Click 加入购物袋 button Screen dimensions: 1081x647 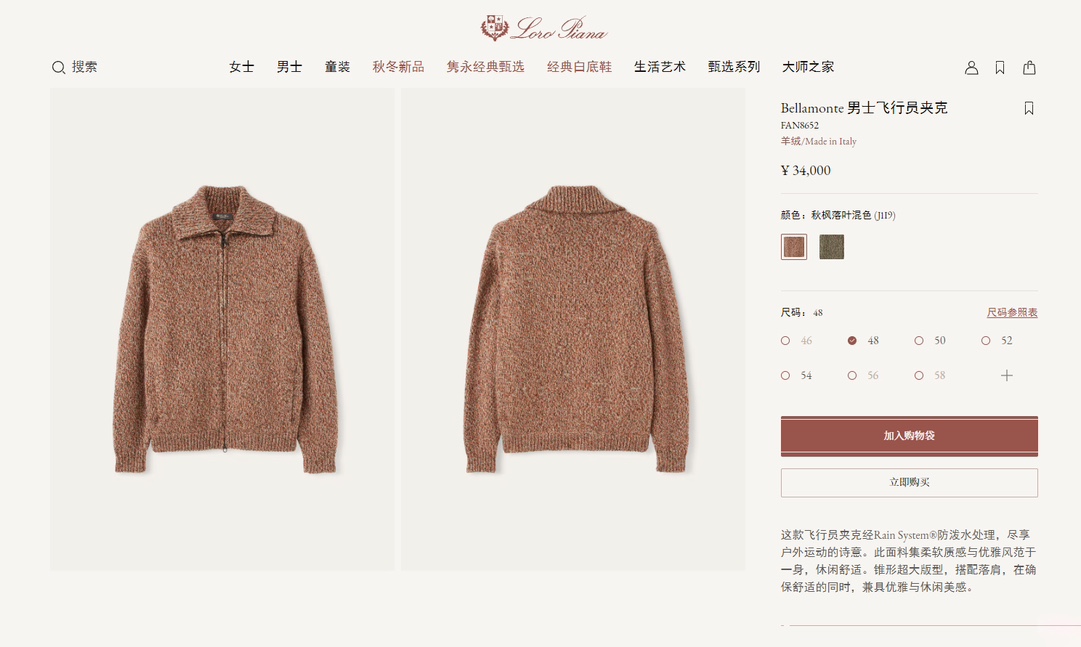(x=909, y=436)
